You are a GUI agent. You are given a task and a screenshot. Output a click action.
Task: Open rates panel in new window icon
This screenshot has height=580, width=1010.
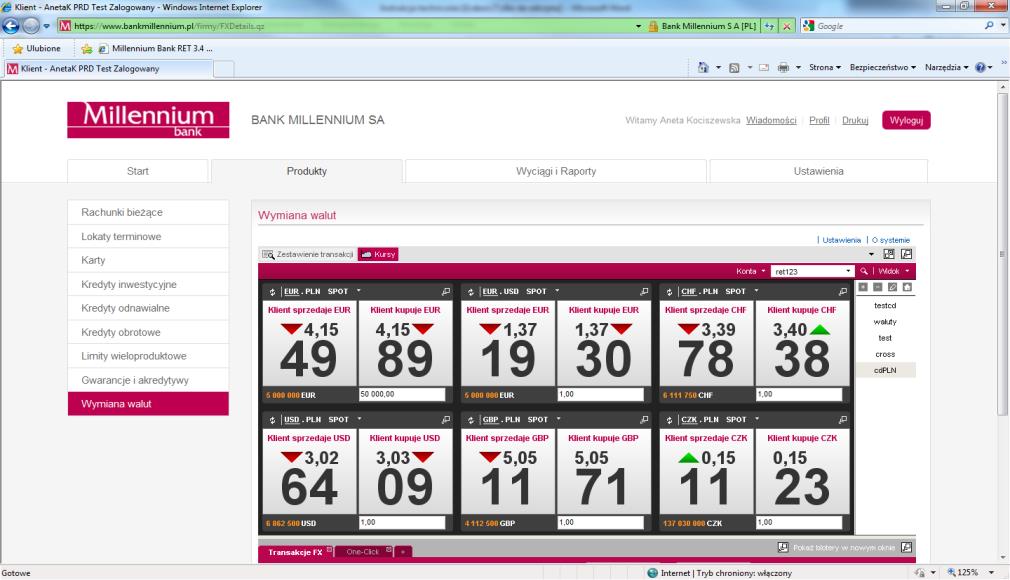pos(906,254)
